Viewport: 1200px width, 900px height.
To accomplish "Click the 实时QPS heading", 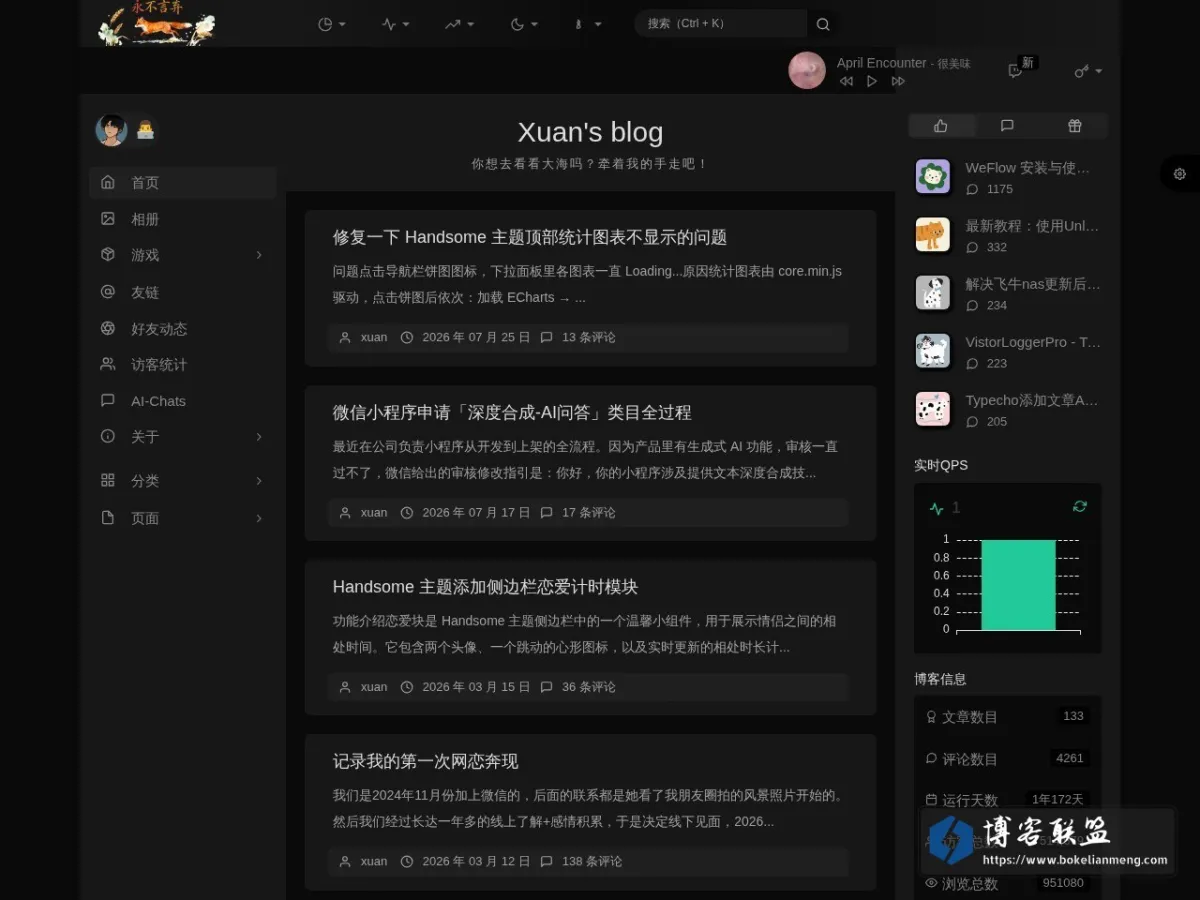I will (x=941, y=465).
